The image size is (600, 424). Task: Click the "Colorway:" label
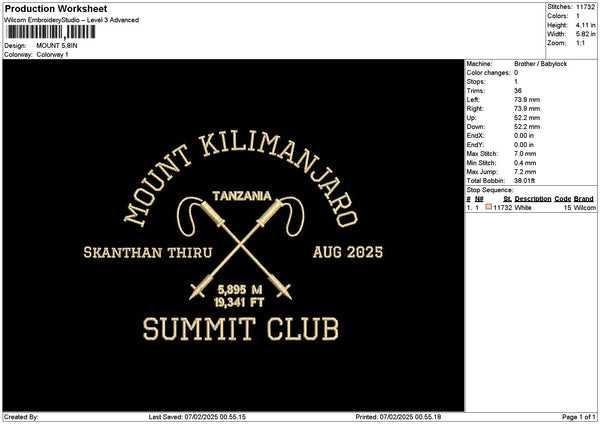click(x=18, y=54)
